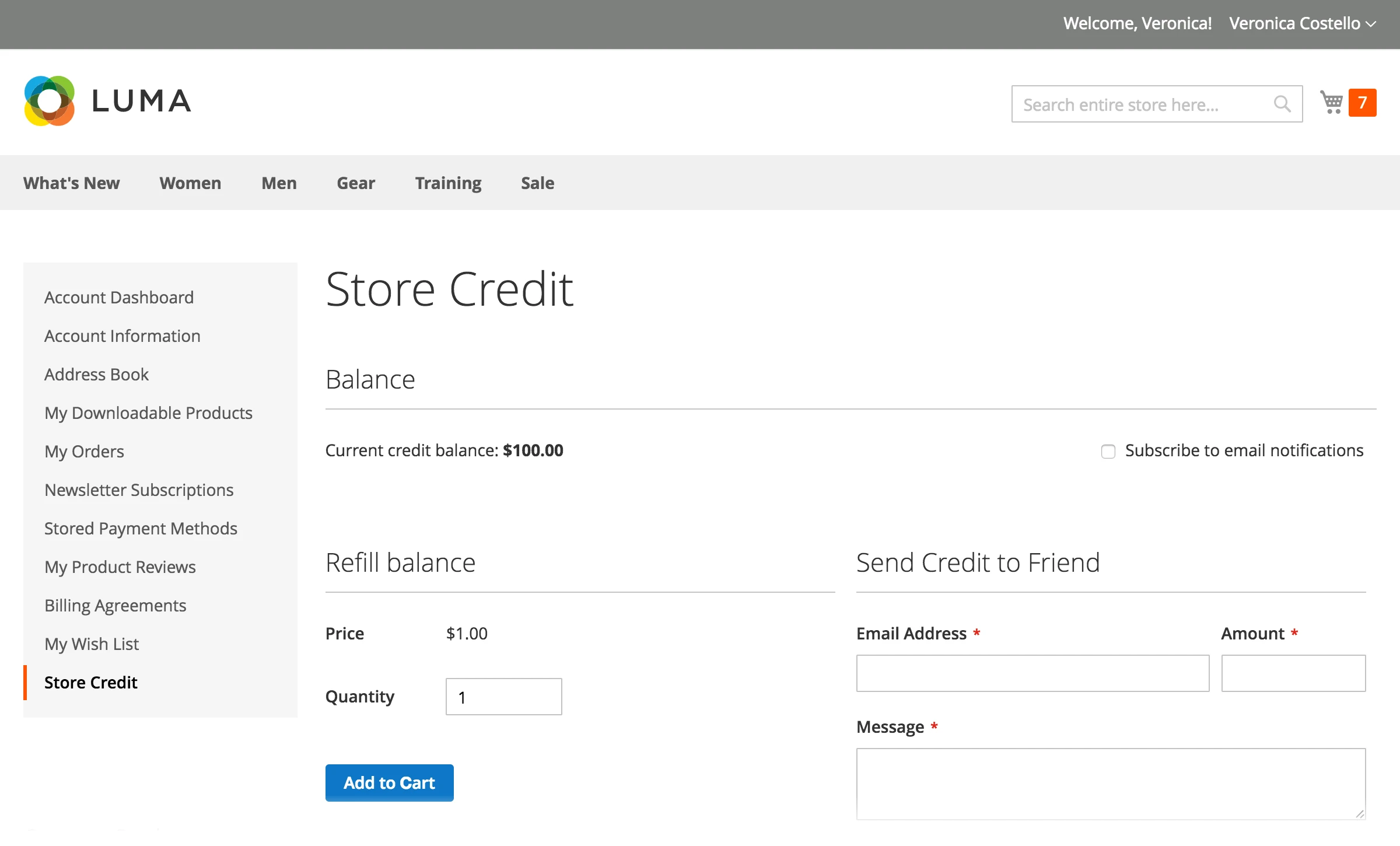1400x846 pixels.
Task: Open the What's New menu
Action: tap(71, 183)
